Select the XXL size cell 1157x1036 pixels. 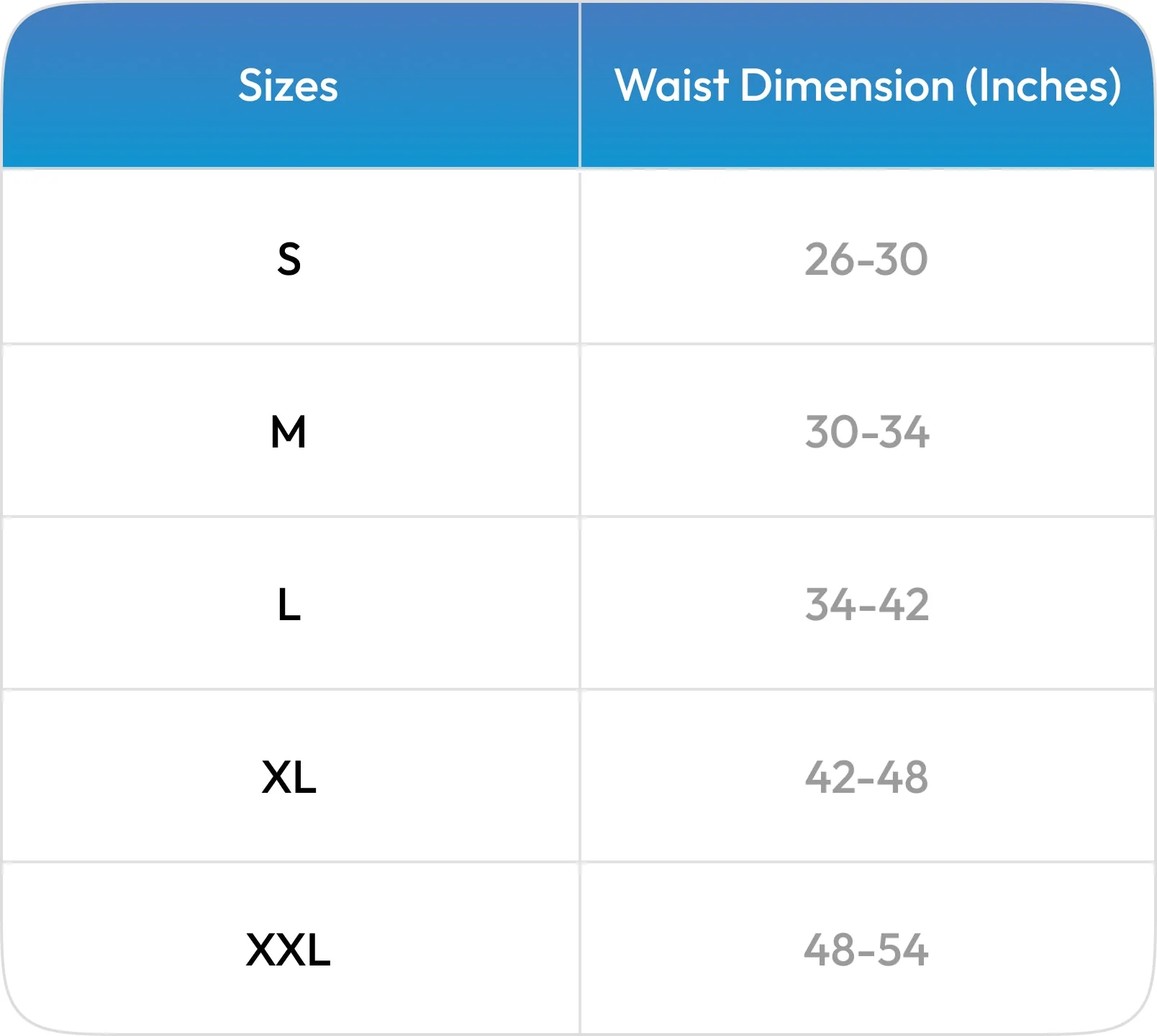[289, 950]
